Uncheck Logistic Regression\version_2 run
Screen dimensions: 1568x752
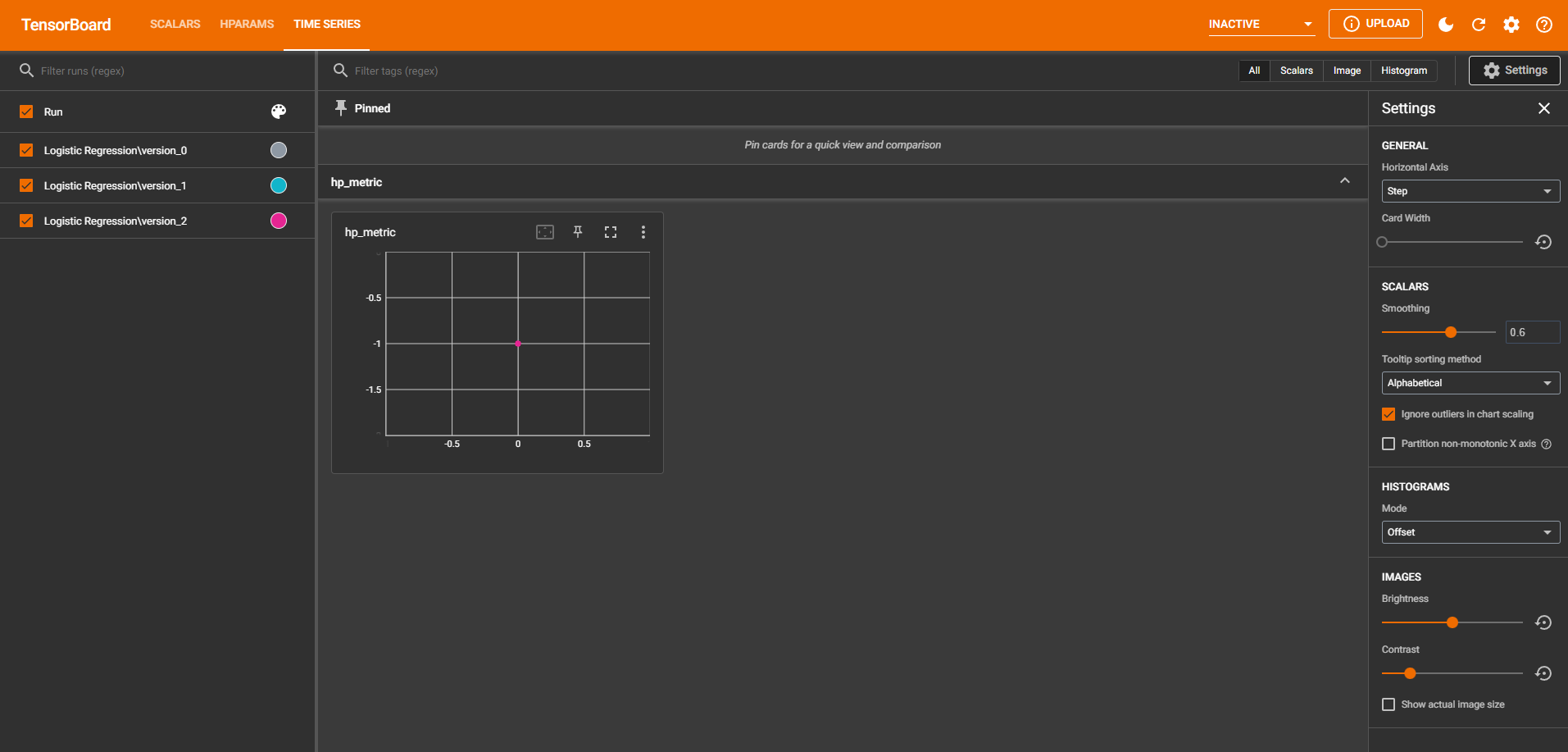(26, 221)
